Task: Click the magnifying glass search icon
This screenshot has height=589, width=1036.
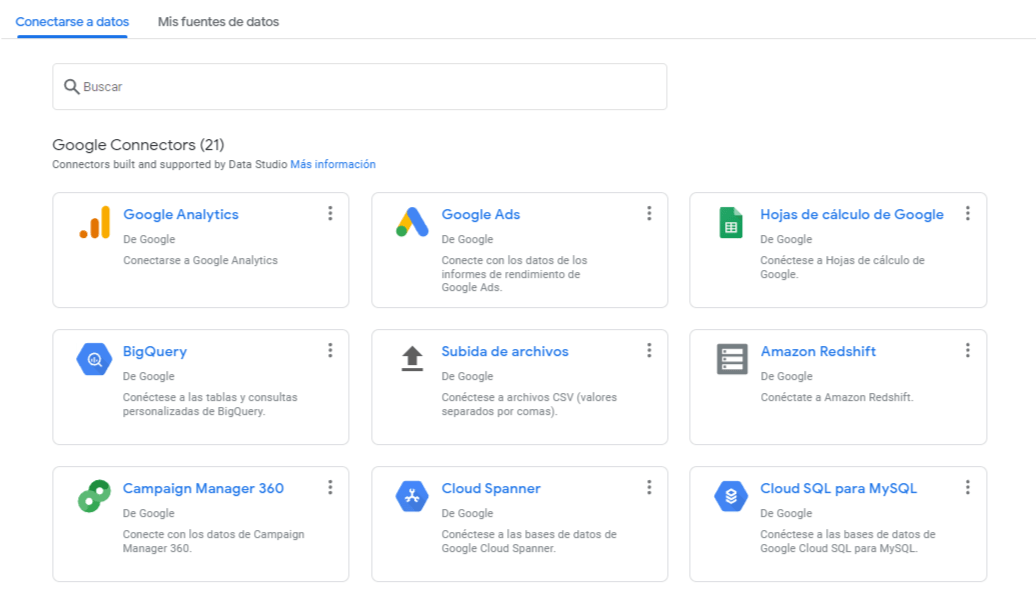Action: [71, 87]
